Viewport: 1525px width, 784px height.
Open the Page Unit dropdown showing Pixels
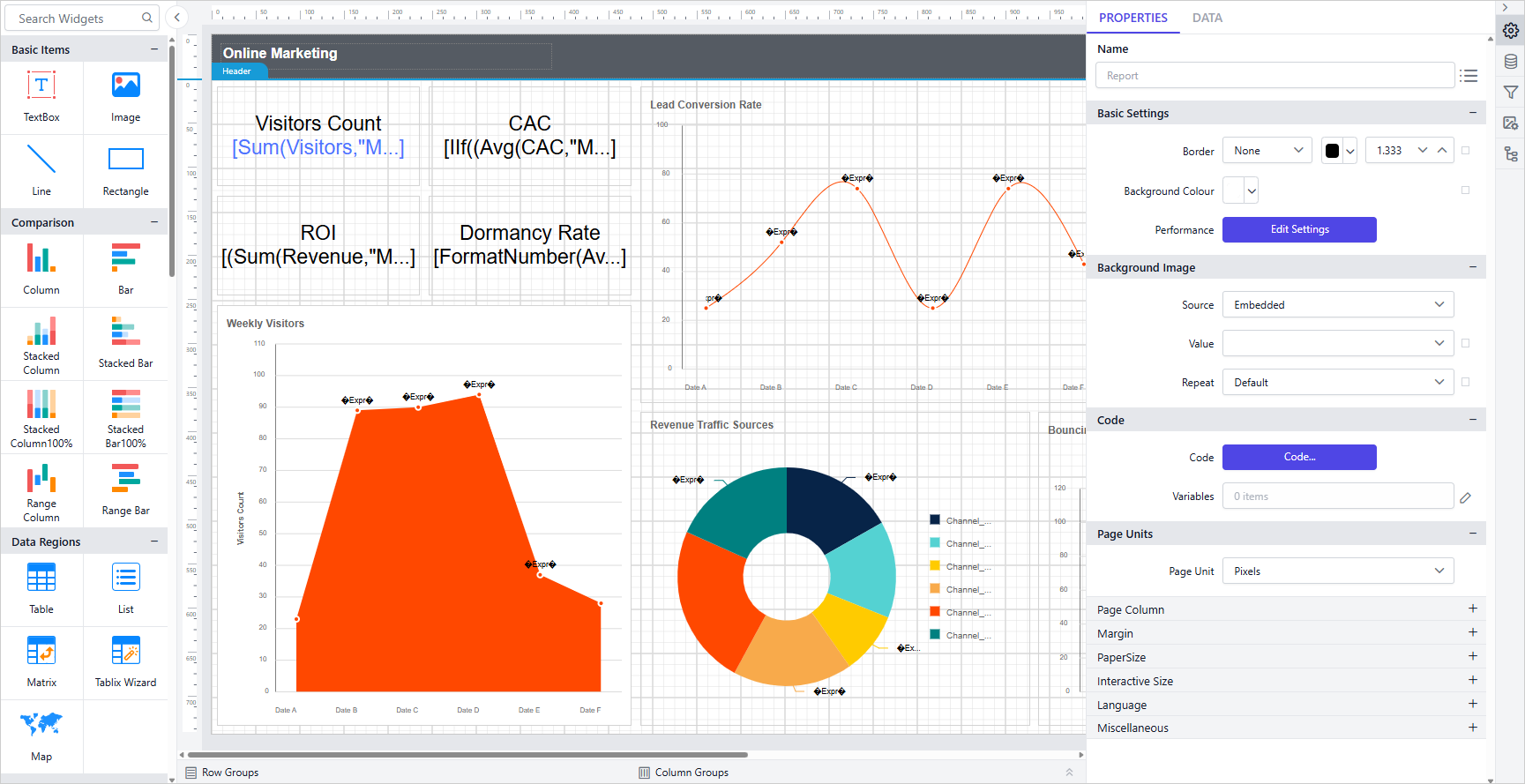click(1338, 571)
